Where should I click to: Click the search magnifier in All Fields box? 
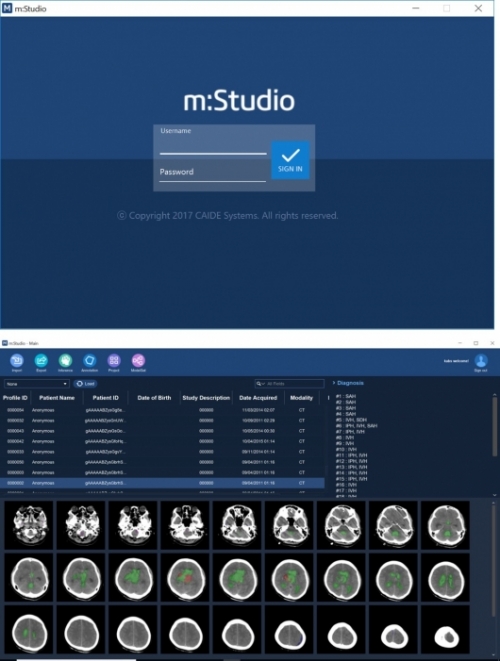point(259,384)
